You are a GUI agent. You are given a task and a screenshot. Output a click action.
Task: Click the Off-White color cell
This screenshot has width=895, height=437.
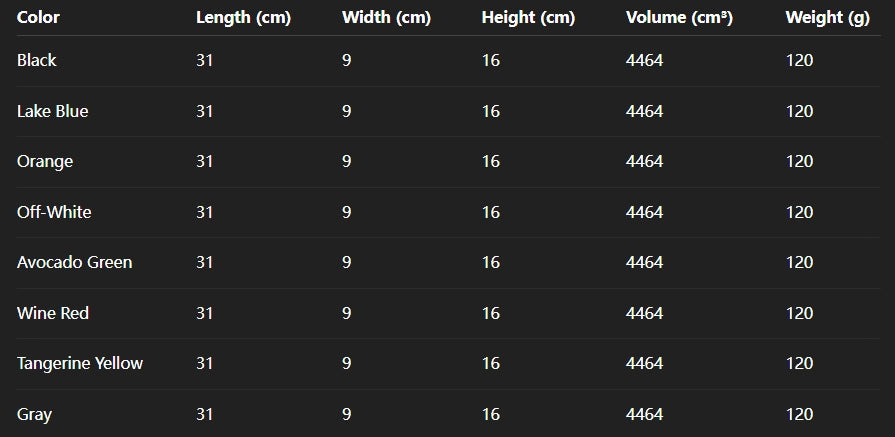(x=54, y=212)
